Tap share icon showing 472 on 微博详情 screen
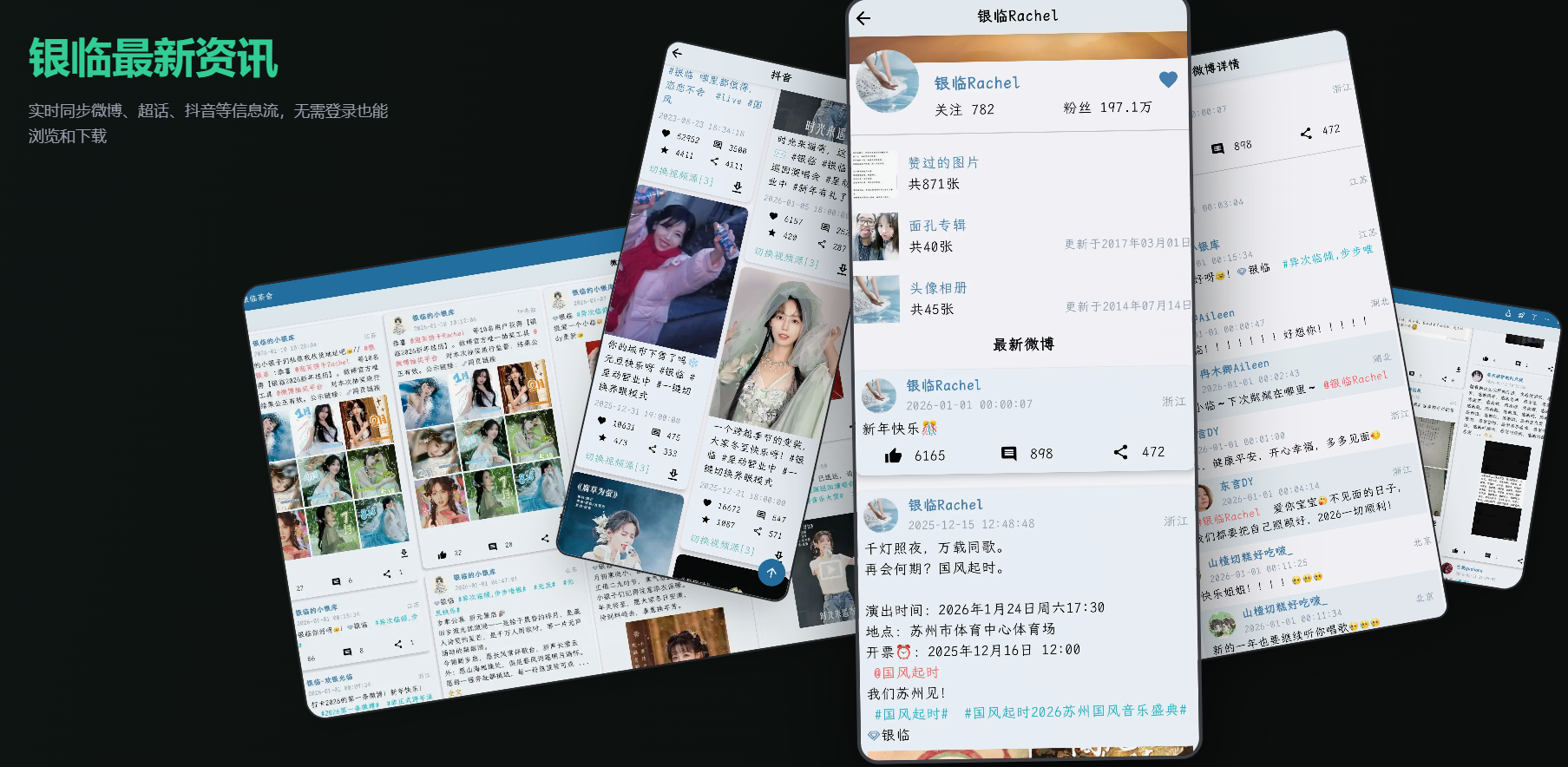1568x767 pixels. [x=1306, y=133]
